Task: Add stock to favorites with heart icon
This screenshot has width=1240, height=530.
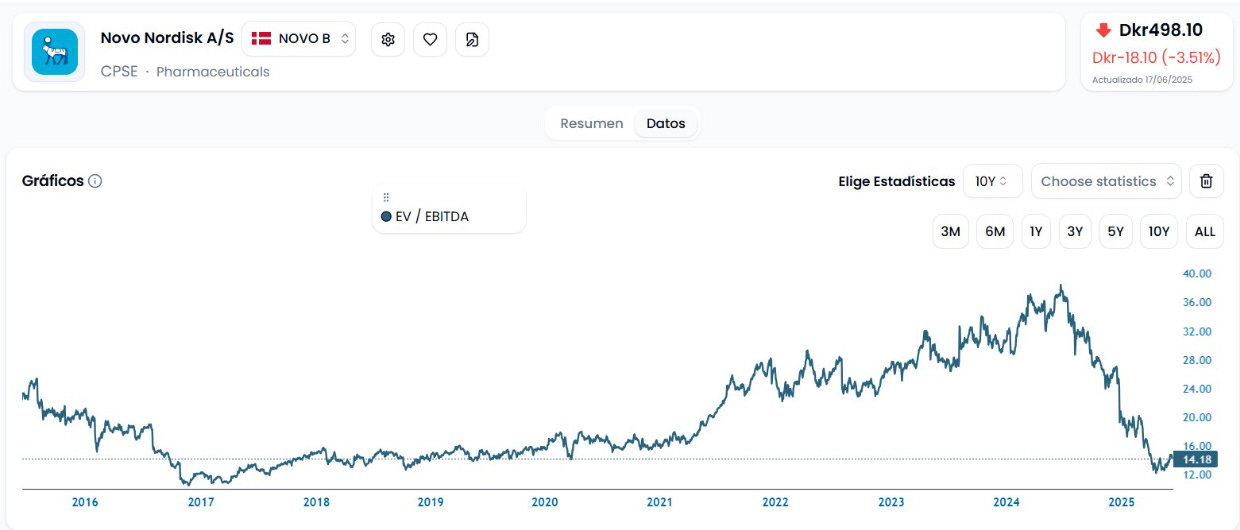Action: click(430, 39)
